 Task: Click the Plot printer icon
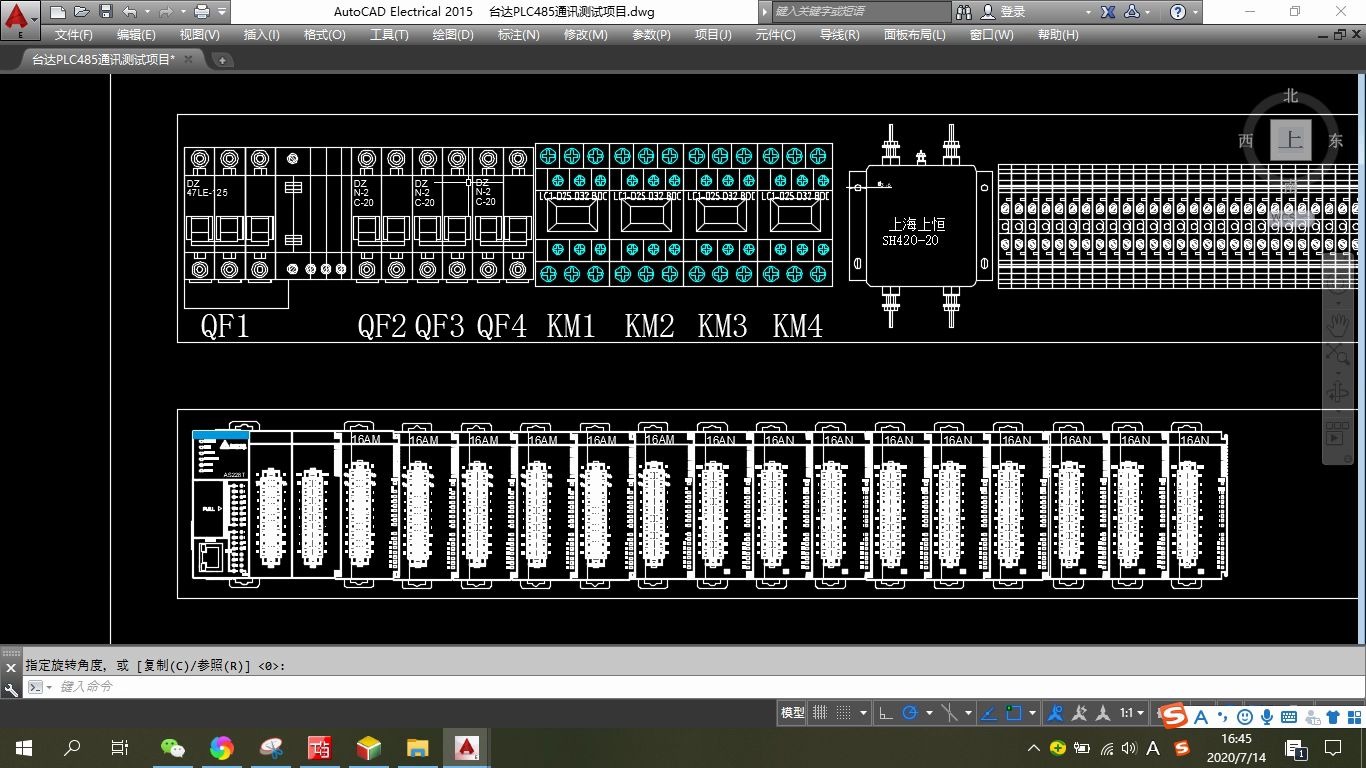point(201,12)
